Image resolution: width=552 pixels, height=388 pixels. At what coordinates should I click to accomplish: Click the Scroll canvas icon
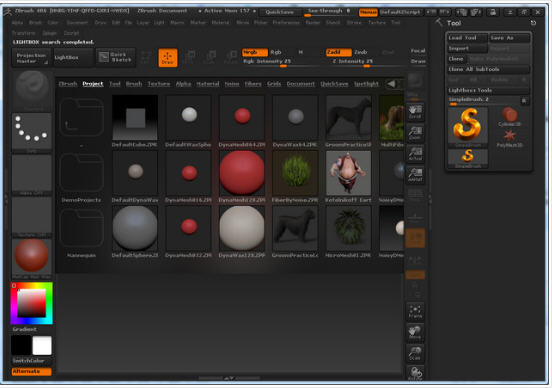click(x=415, y=112)
